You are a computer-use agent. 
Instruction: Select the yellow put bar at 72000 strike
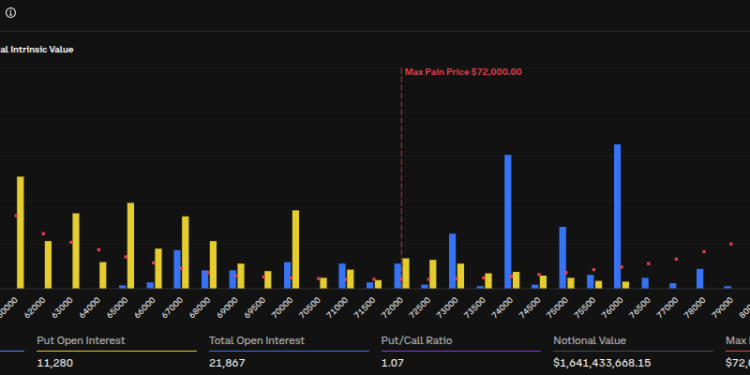click(406, 273)
